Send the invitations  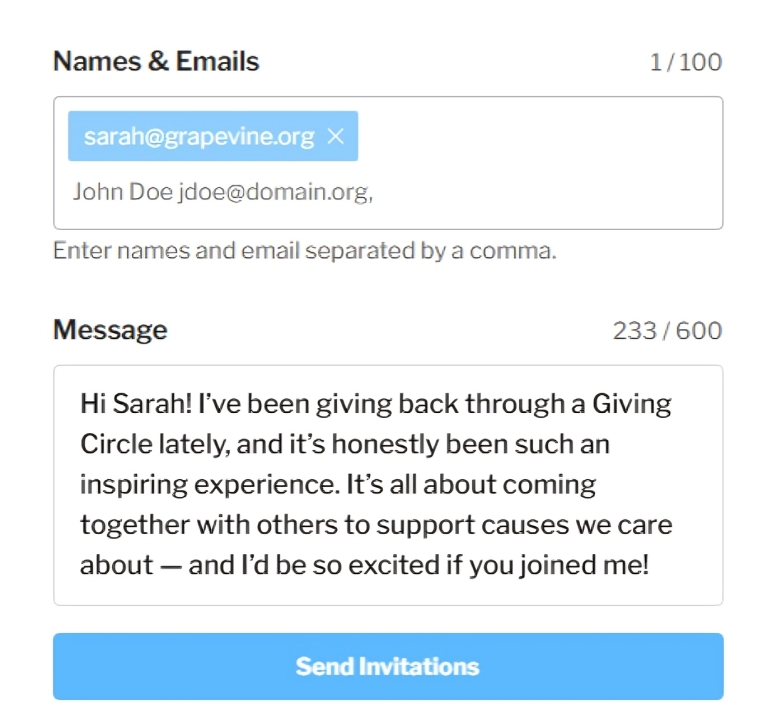pos(388,666)
